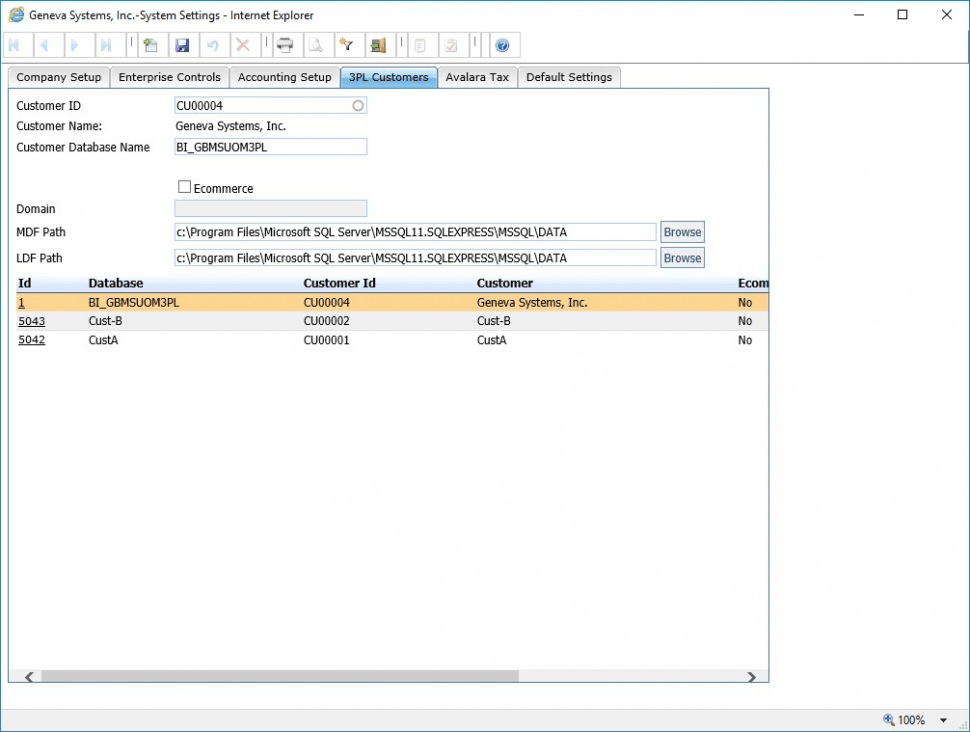The image size is (970, 732).
Task: Open the Customer ID lookup
Action: [358, 105]
